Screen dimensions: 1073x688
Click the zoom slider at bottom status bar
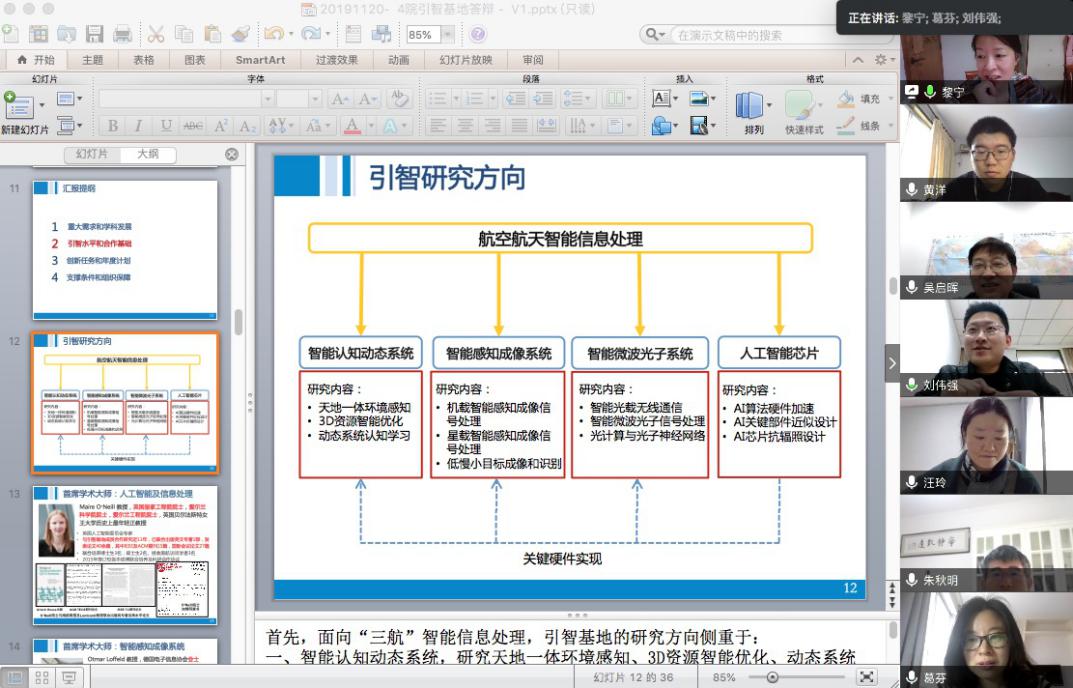coord(772,677)
